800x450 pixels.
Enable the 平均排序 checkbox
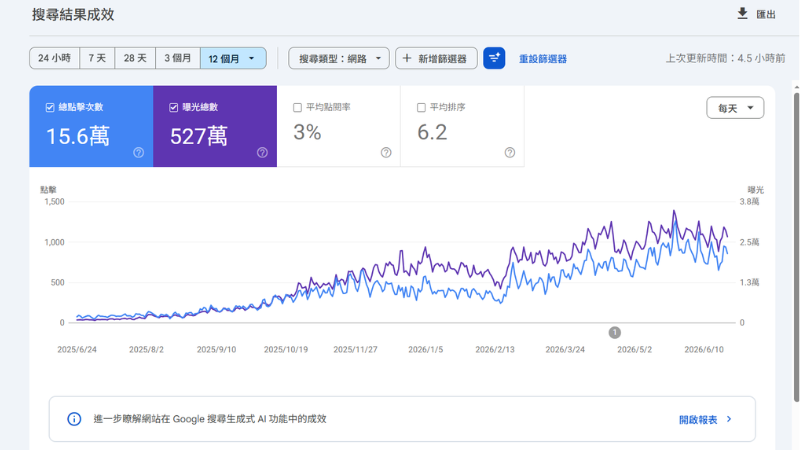coord(421,107)
